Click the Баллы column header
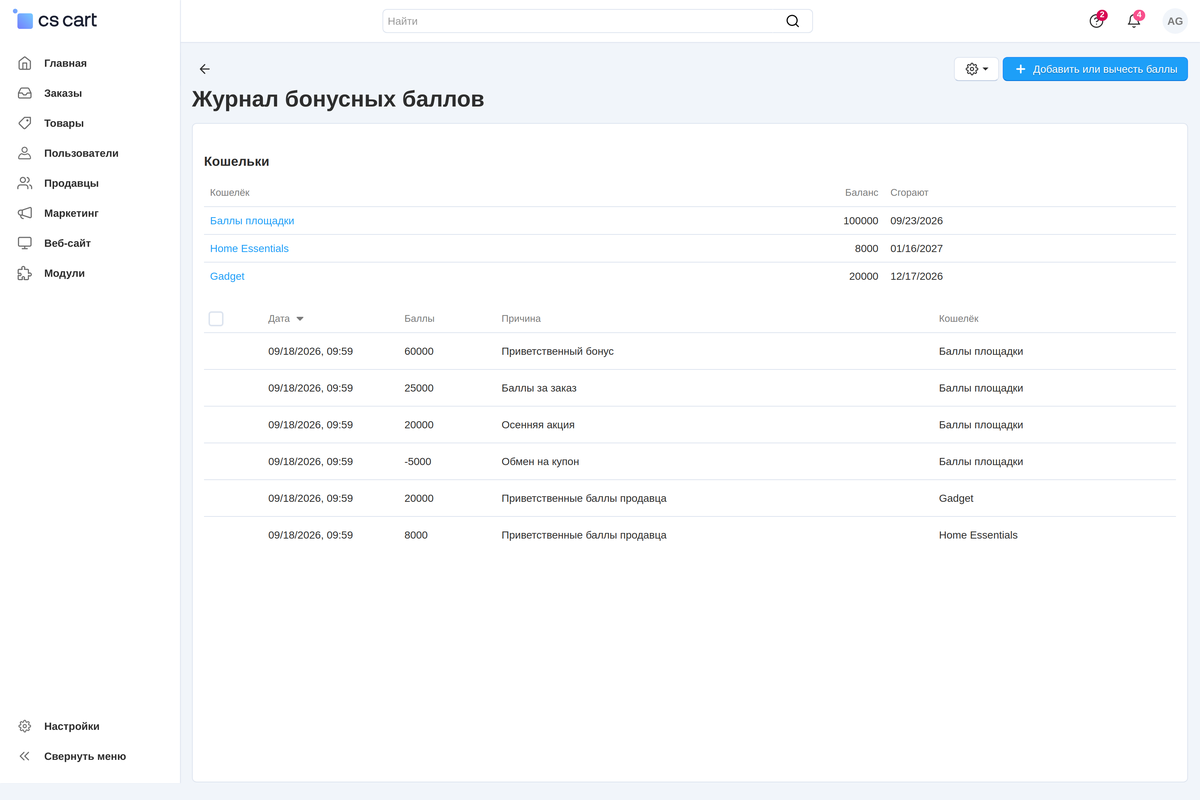The height and width of the screenshot is (800, 1200). coord(419,319)
